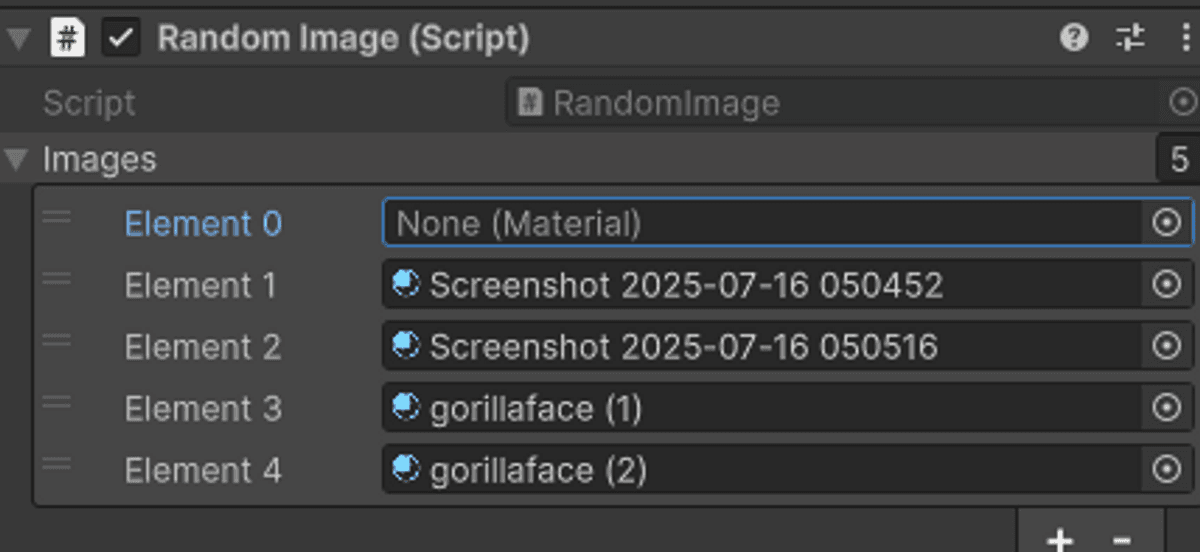Add a new element with plus button
The width and height of the screenshot is (1200, 552).
(x=1059, y=540)
